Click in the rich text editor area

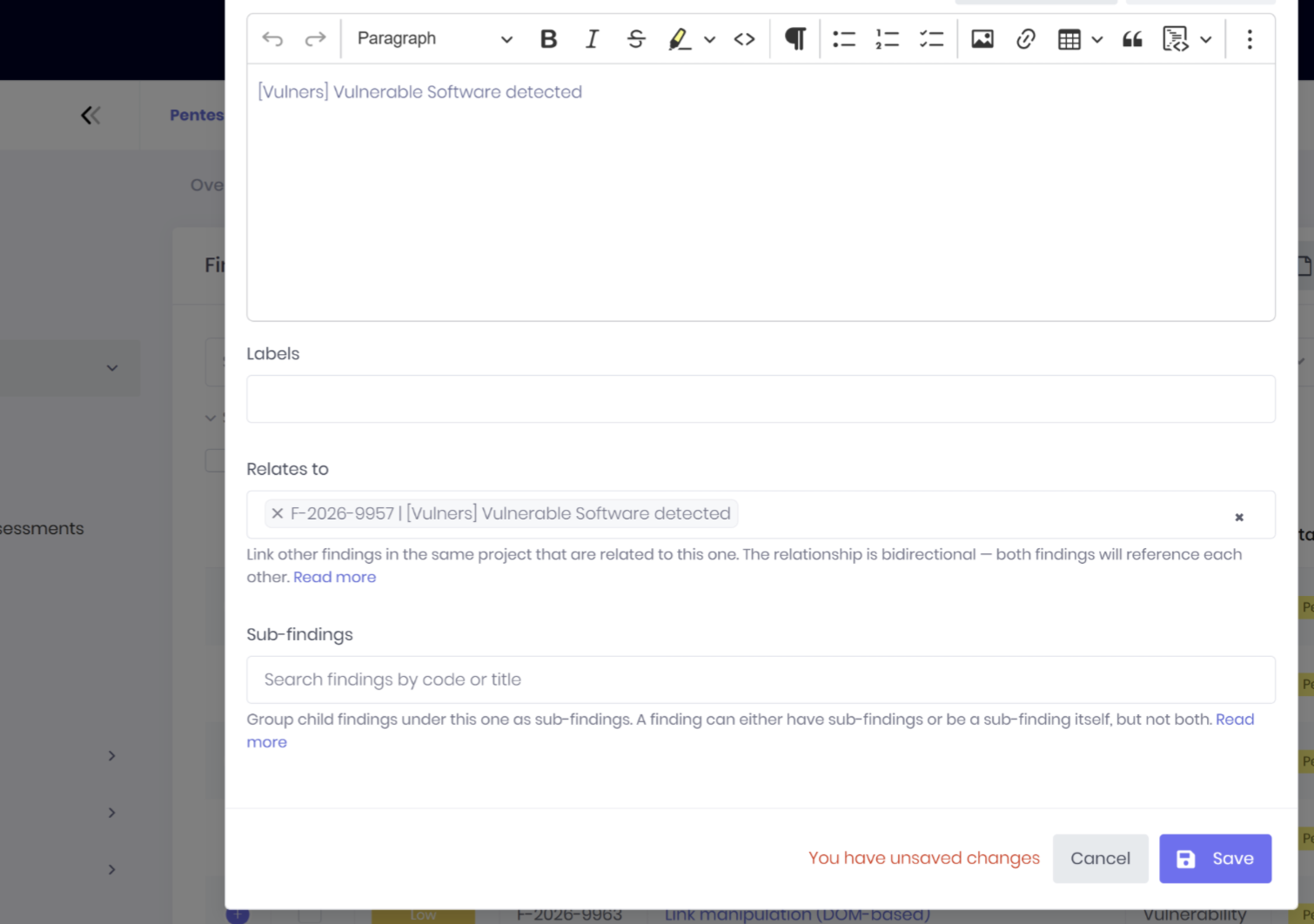click(x=761, y=192)
